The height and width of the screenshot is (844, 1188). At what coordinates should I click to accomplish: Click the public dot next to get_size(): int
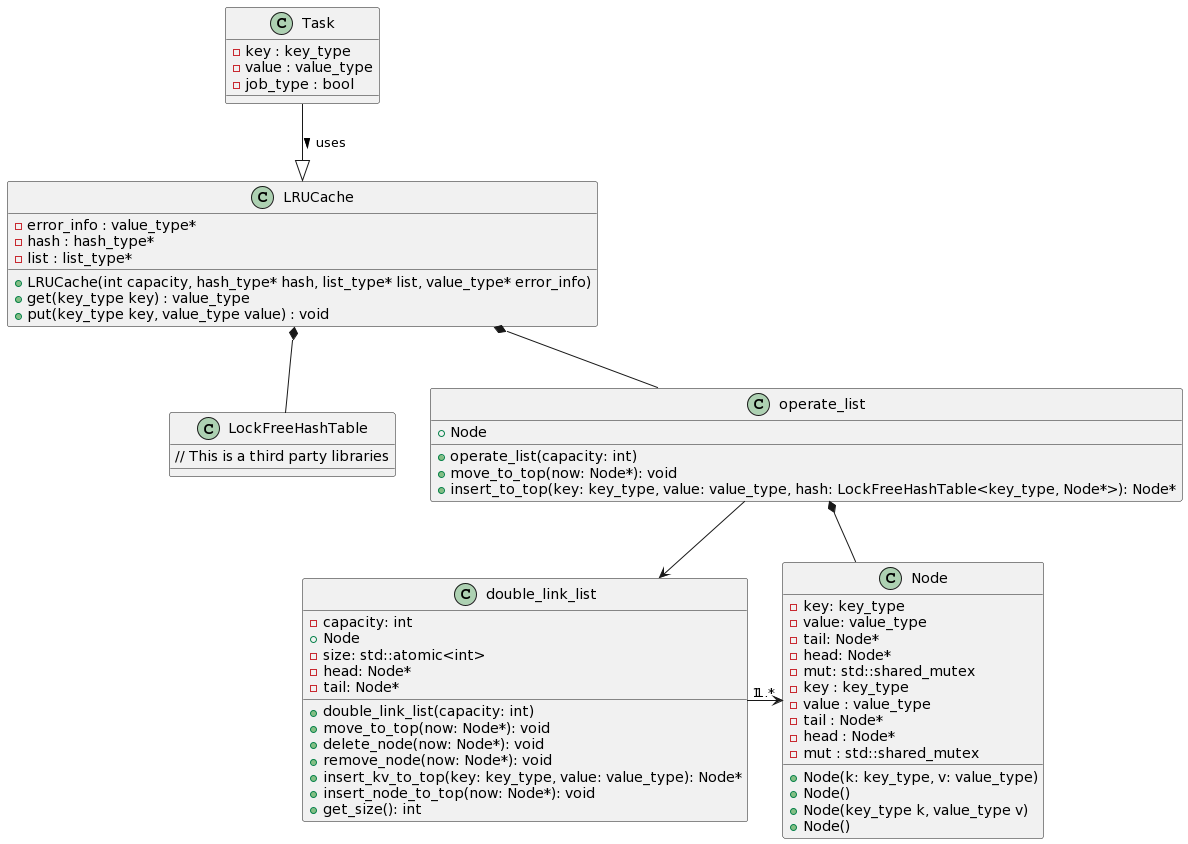[314, 810]
